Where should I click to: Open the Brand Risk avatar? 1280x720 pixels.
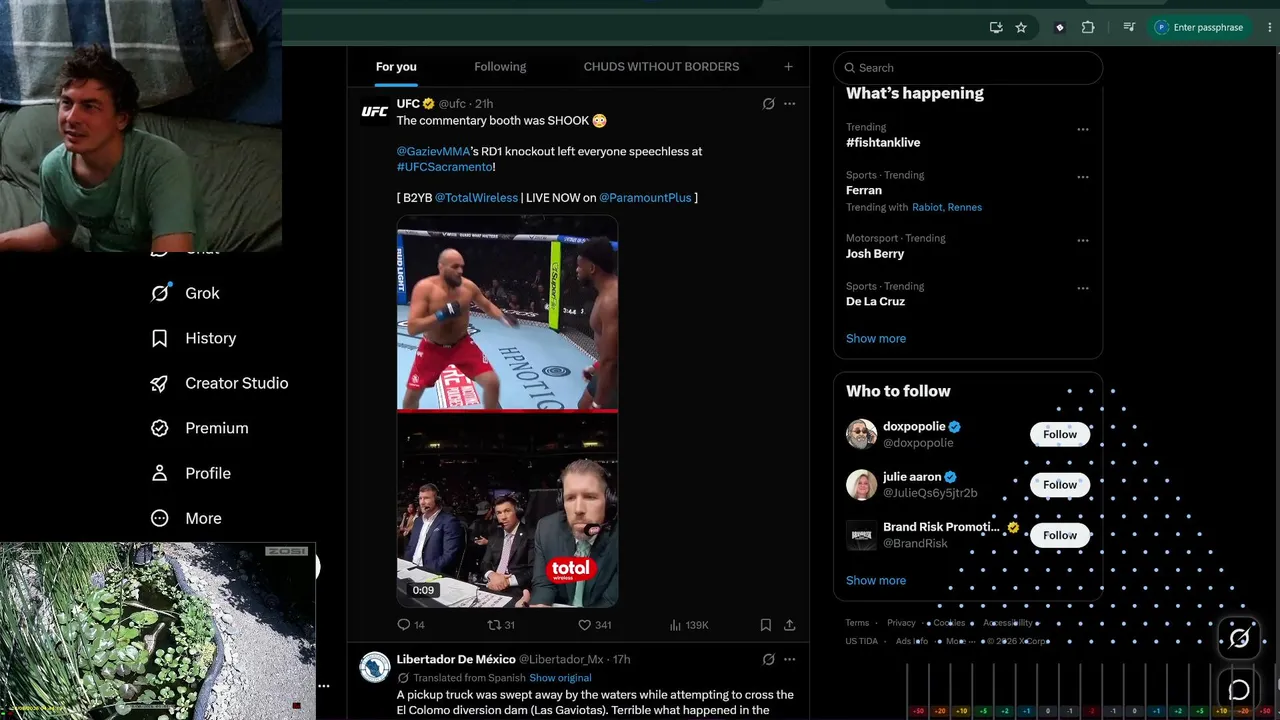(x=861, y=535)
